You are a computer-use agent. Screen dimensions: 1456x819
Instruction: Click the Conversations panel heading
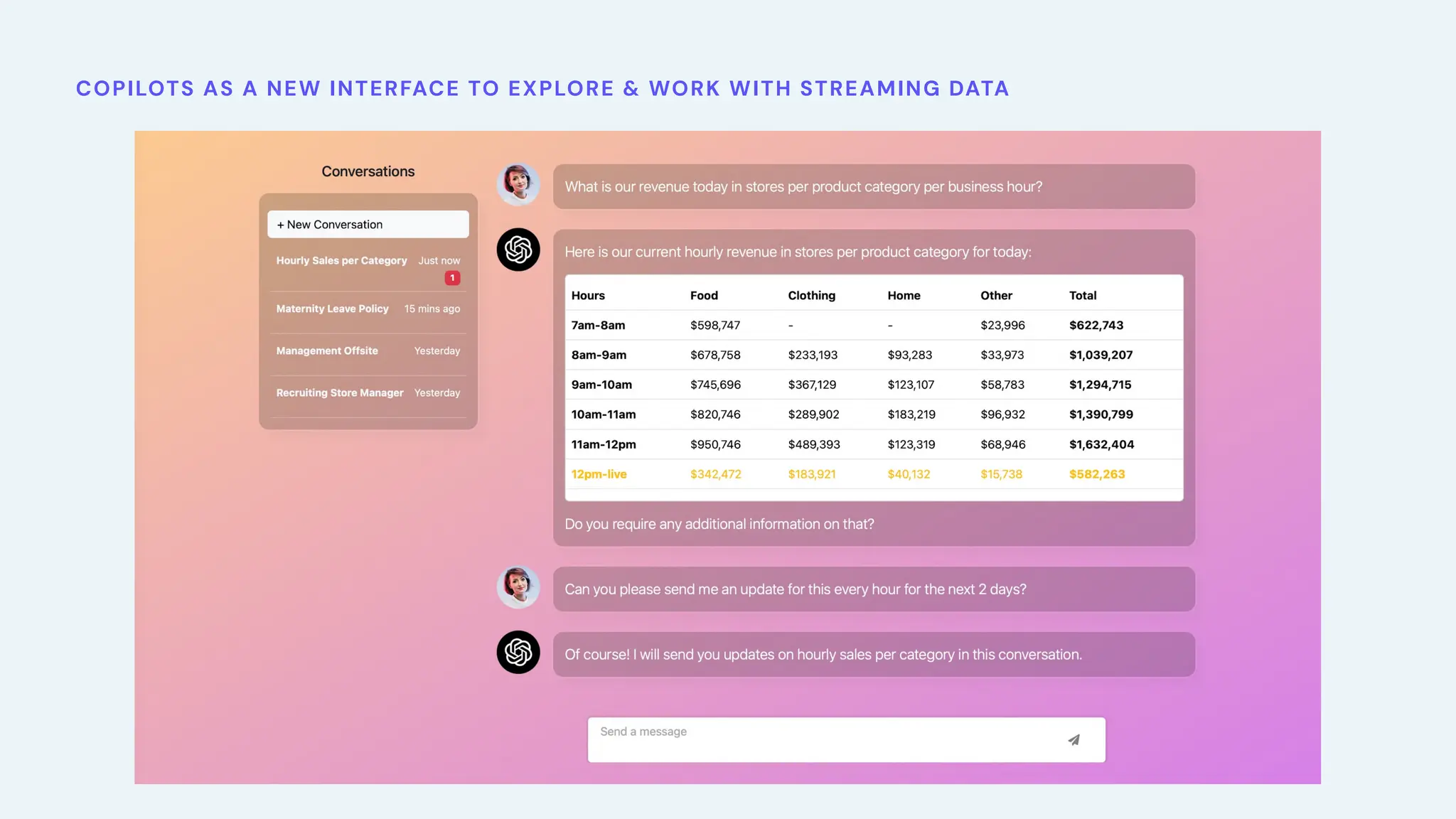point(368,171)
